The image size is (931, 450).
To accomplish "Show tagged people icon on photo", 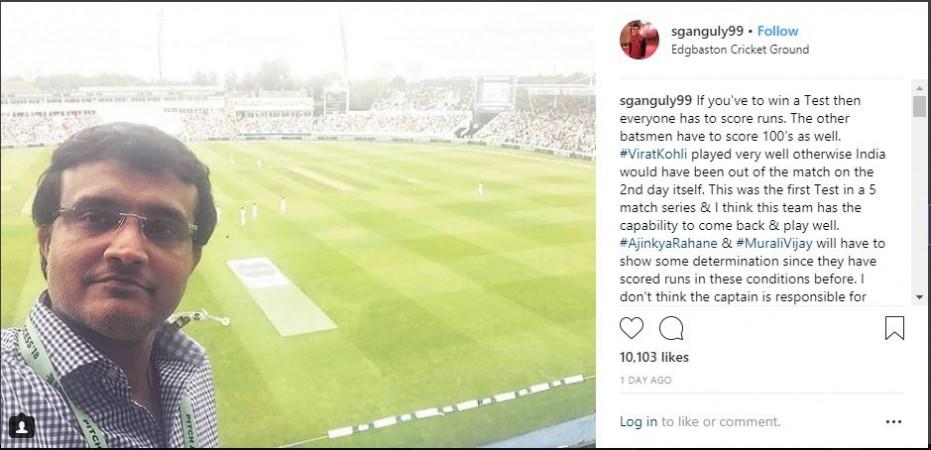I will coord(21,425).
